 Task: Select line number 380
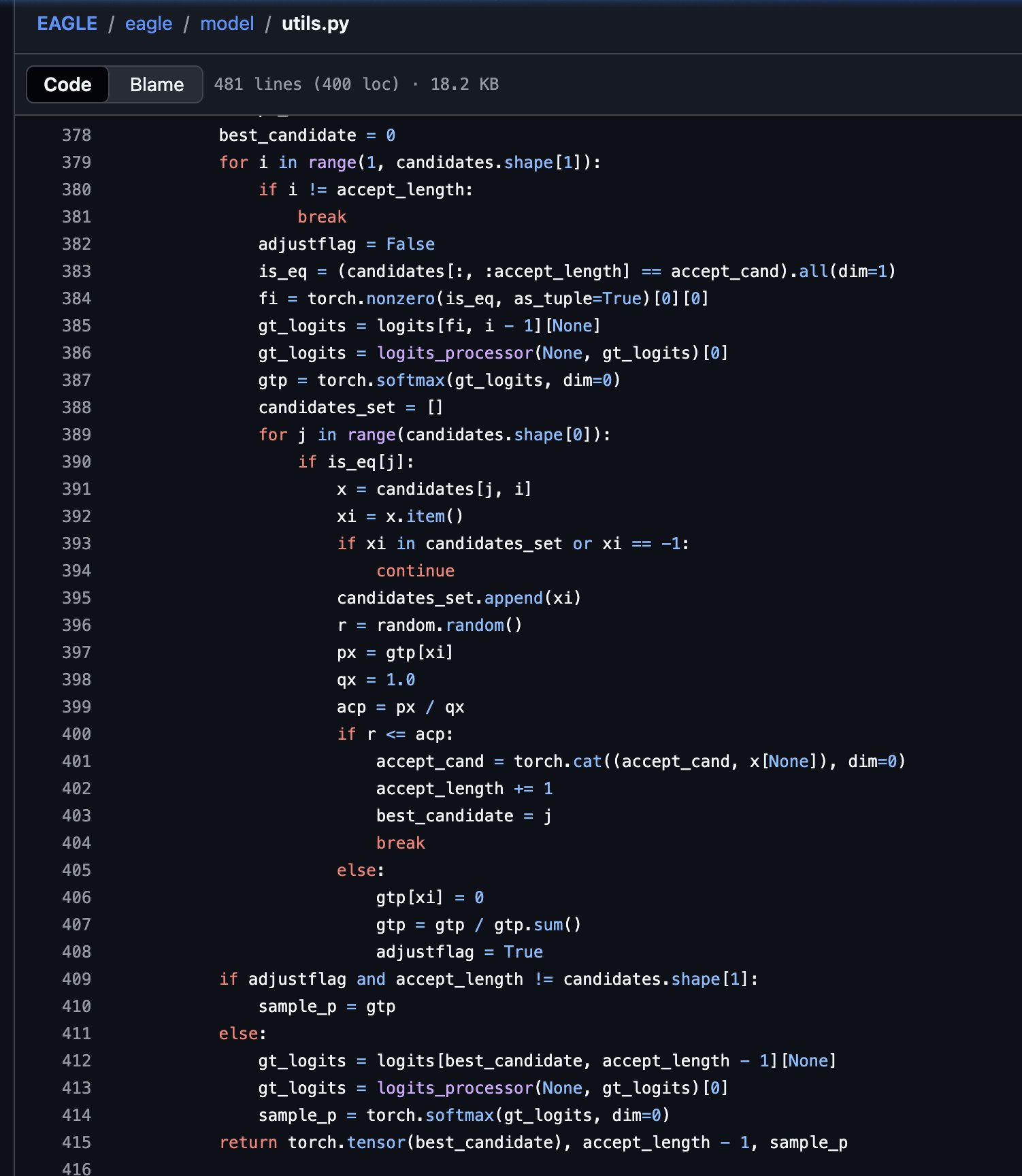pyautogui.click(x=76, y=190)
